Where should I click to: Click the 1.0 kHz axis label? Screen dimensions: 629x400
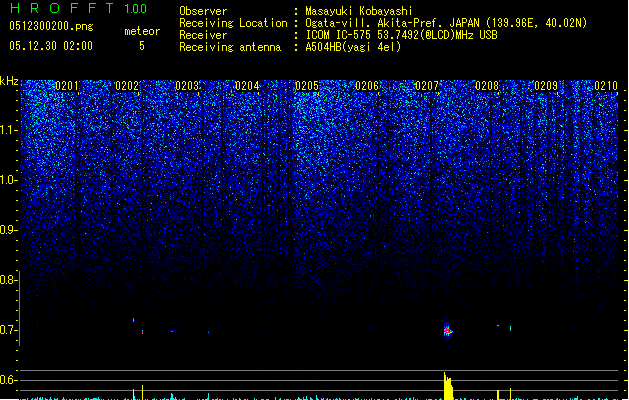tap(8, 180)
